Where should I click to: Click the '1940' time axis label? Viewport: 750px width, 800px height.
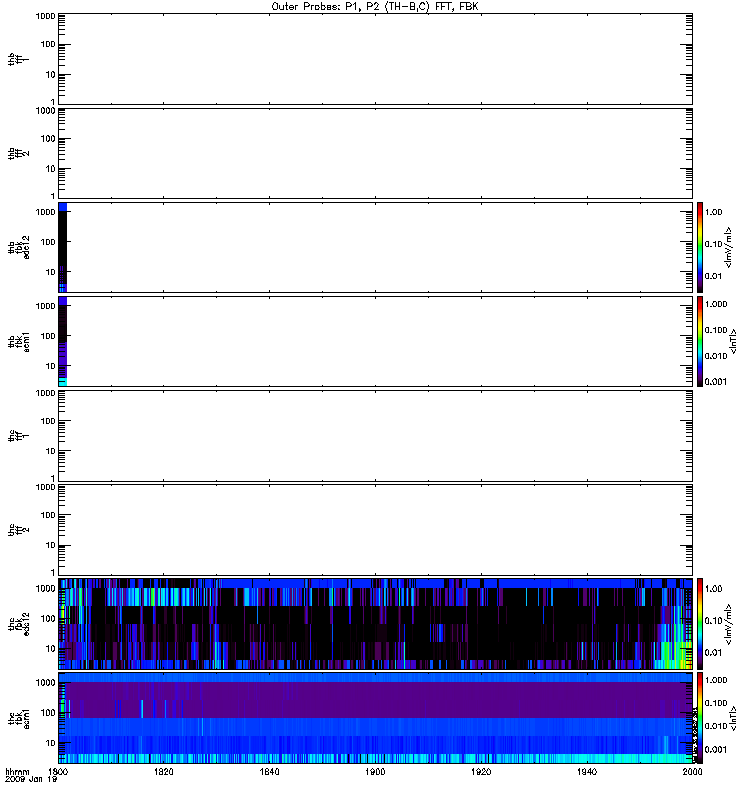click(587, 771)
